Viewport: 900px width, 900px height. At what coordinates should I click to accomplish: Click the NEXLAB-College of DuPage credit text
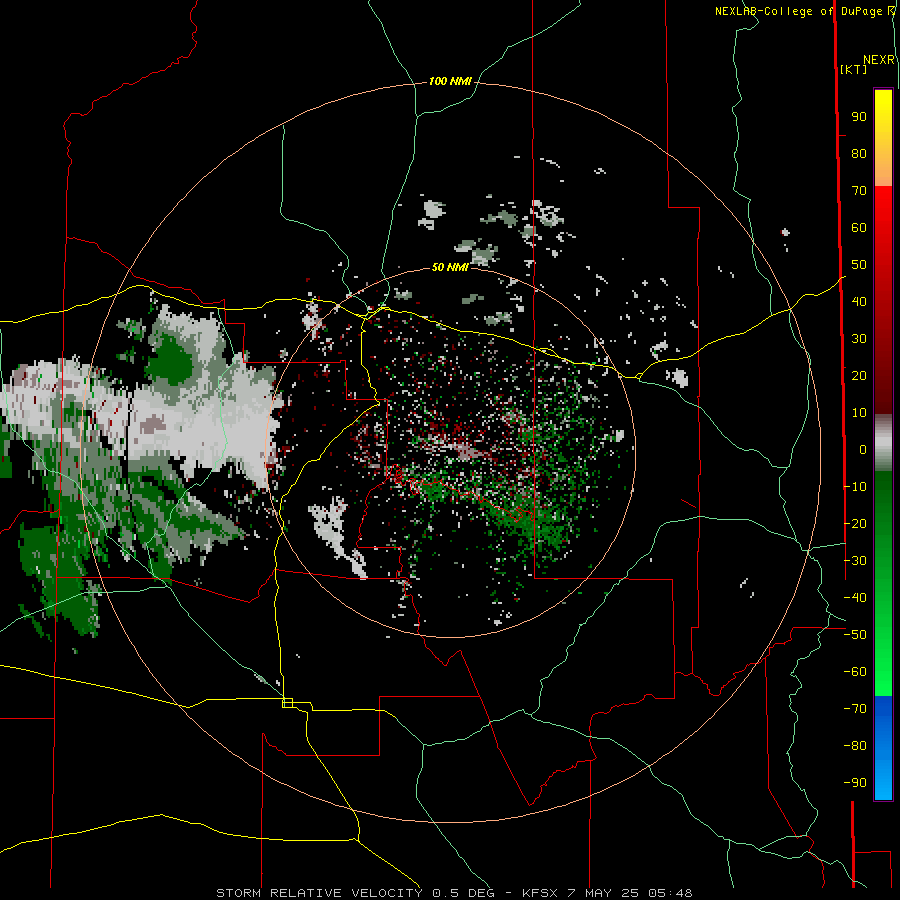click(798, 11)
